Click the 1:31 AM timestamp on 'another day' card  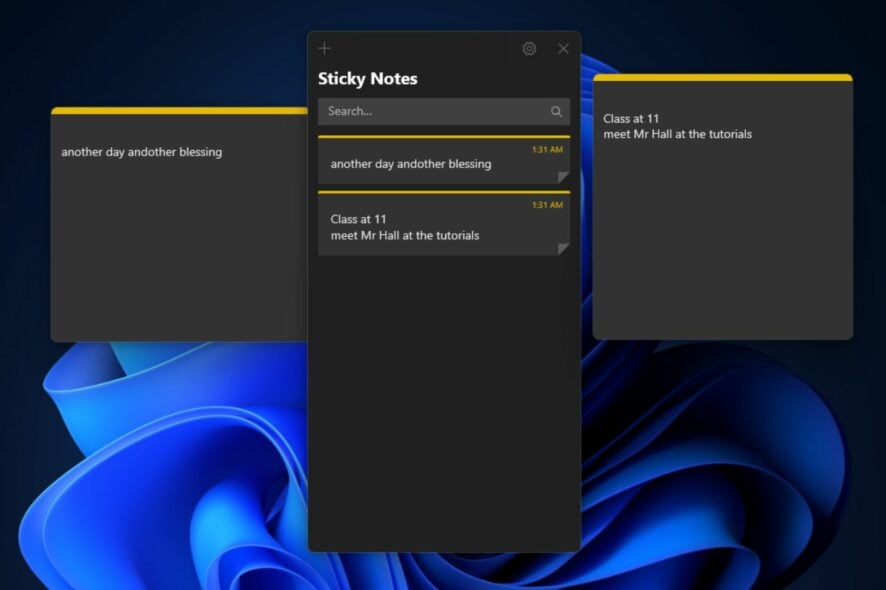[547, 150]
